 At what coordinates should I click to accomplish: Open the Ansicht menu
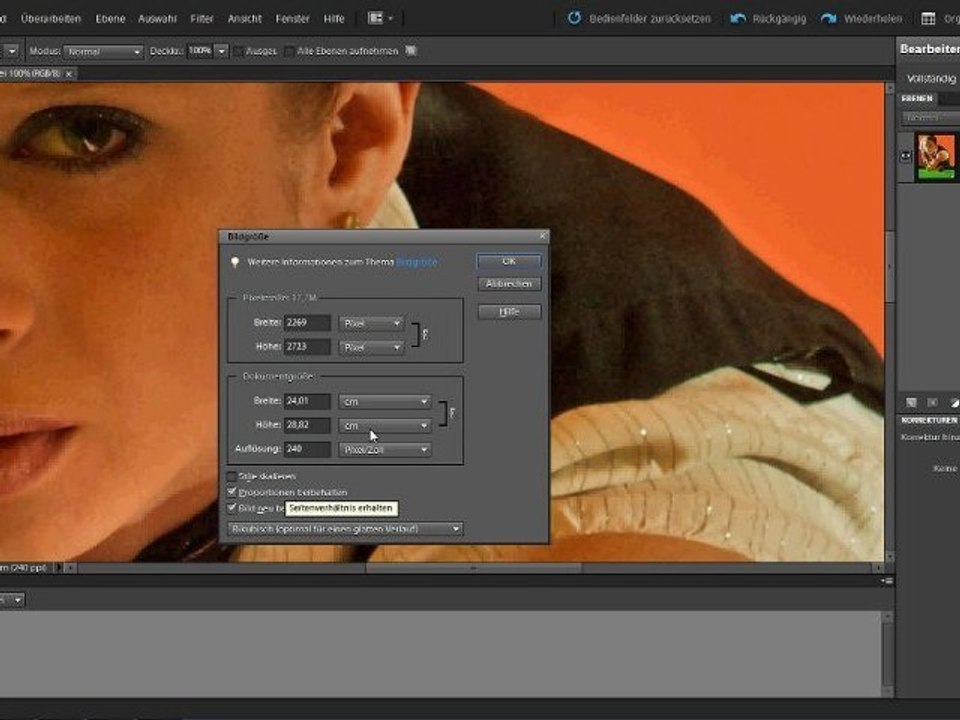(244, 19)
